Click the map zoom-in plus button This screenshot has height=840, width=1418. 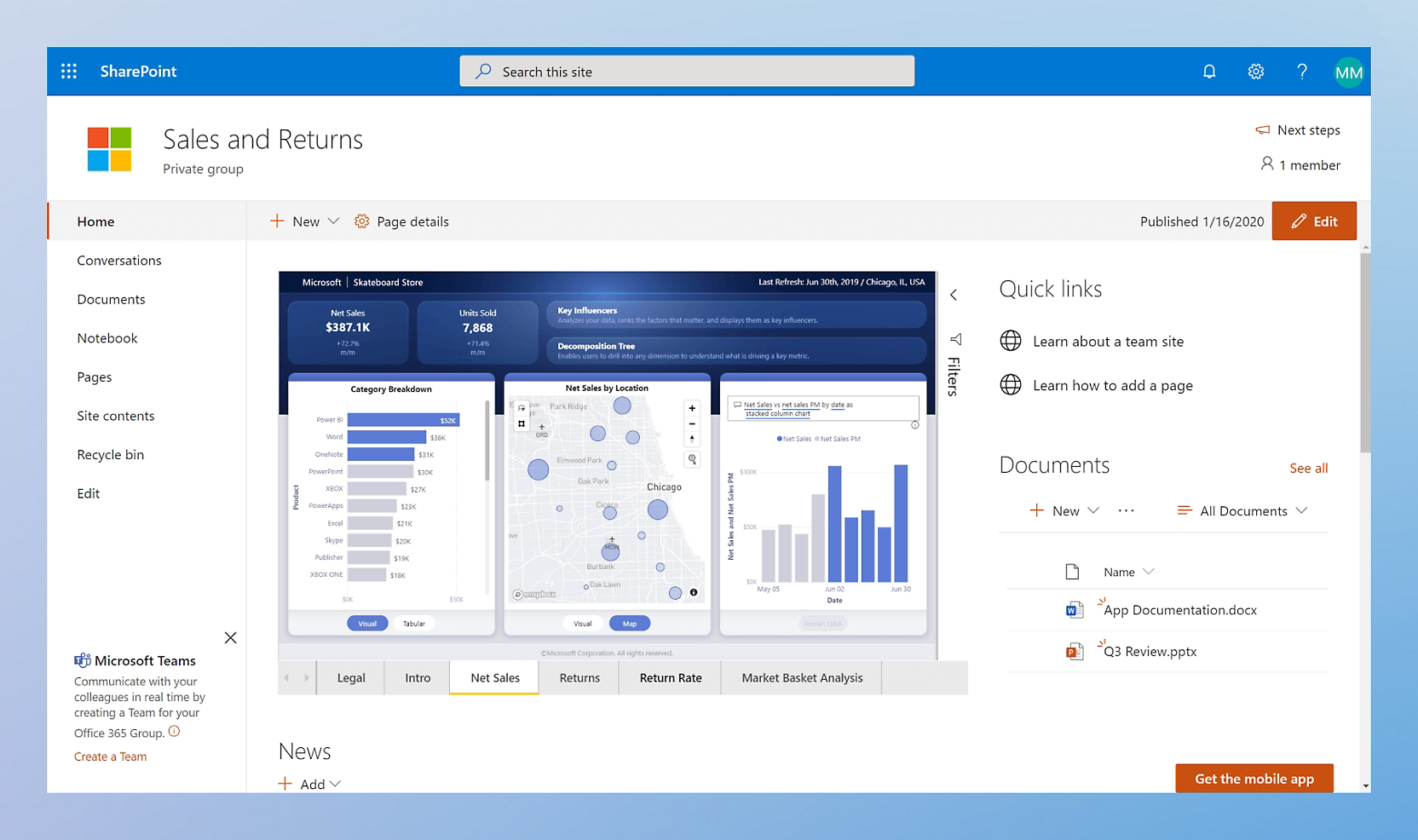click(692, 408)
